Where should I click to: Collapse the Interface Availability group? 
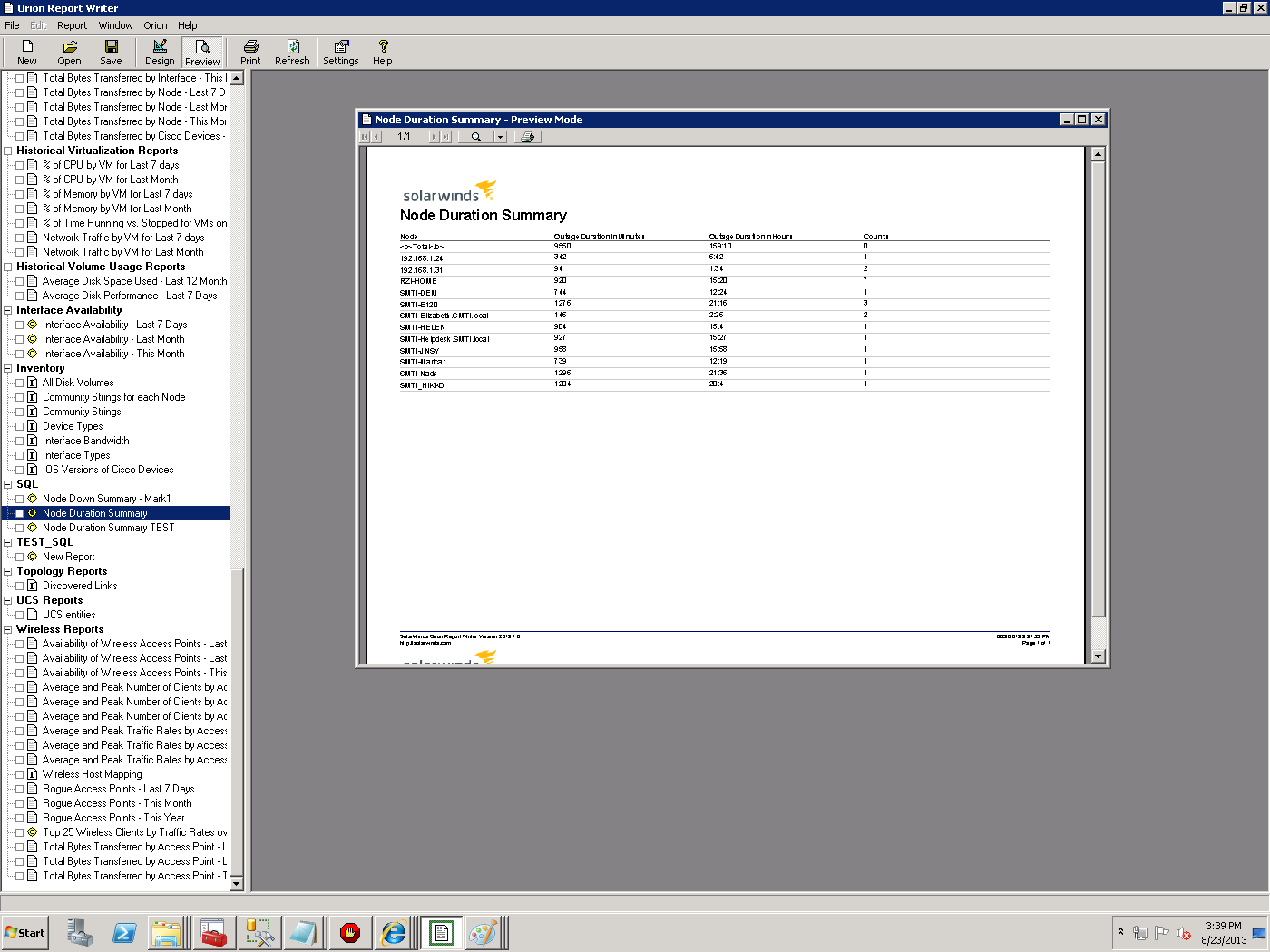pos(8,310)
